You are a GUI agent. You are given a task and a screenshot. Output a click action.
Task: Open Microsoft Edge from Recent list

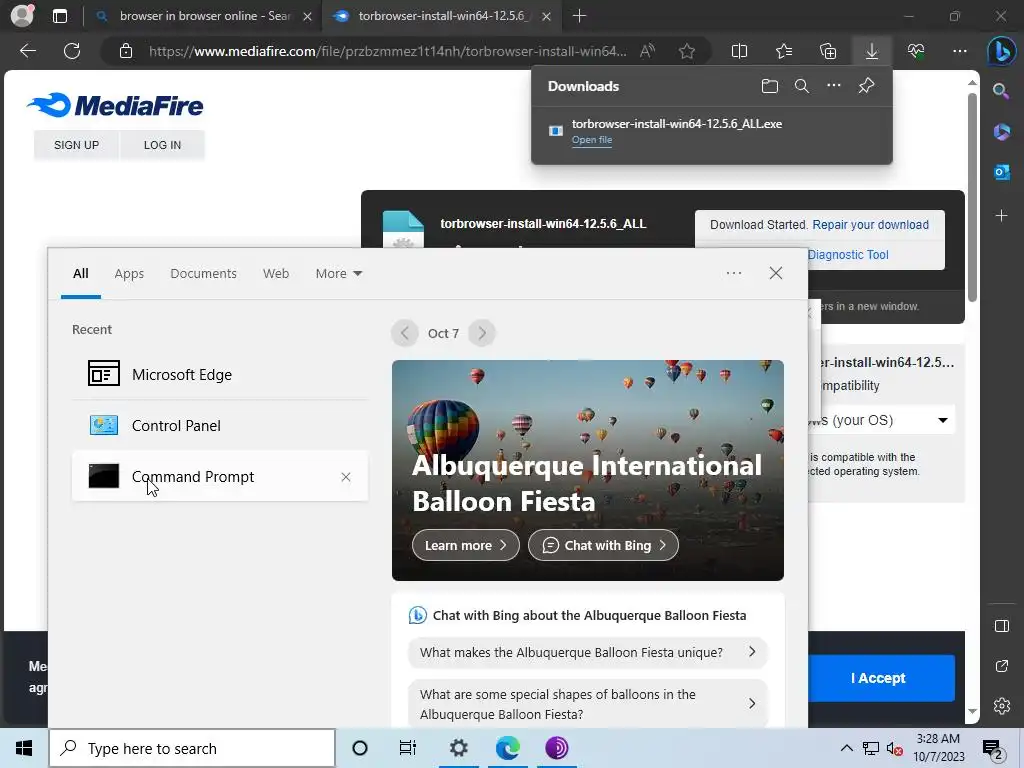(x=219, y=374)
